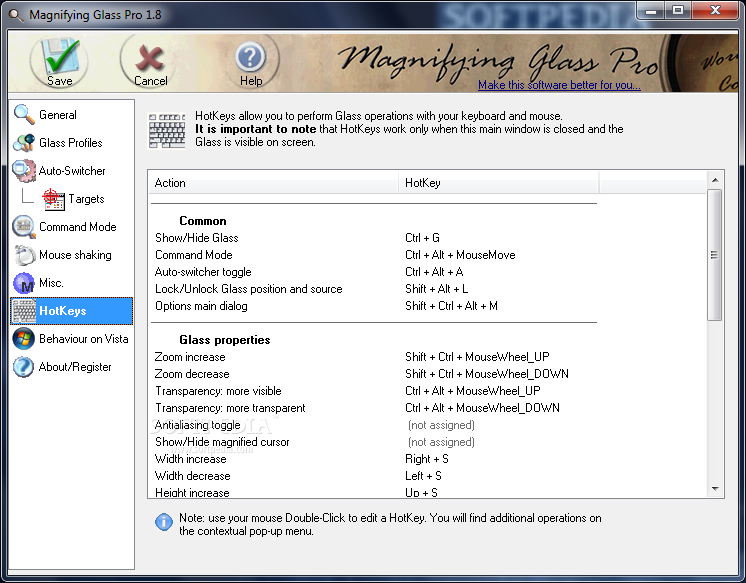Click the Behaviour on Vista Windows icon
Image resolution: width=746 pixels, height=583 pixels.
[24, 339]
